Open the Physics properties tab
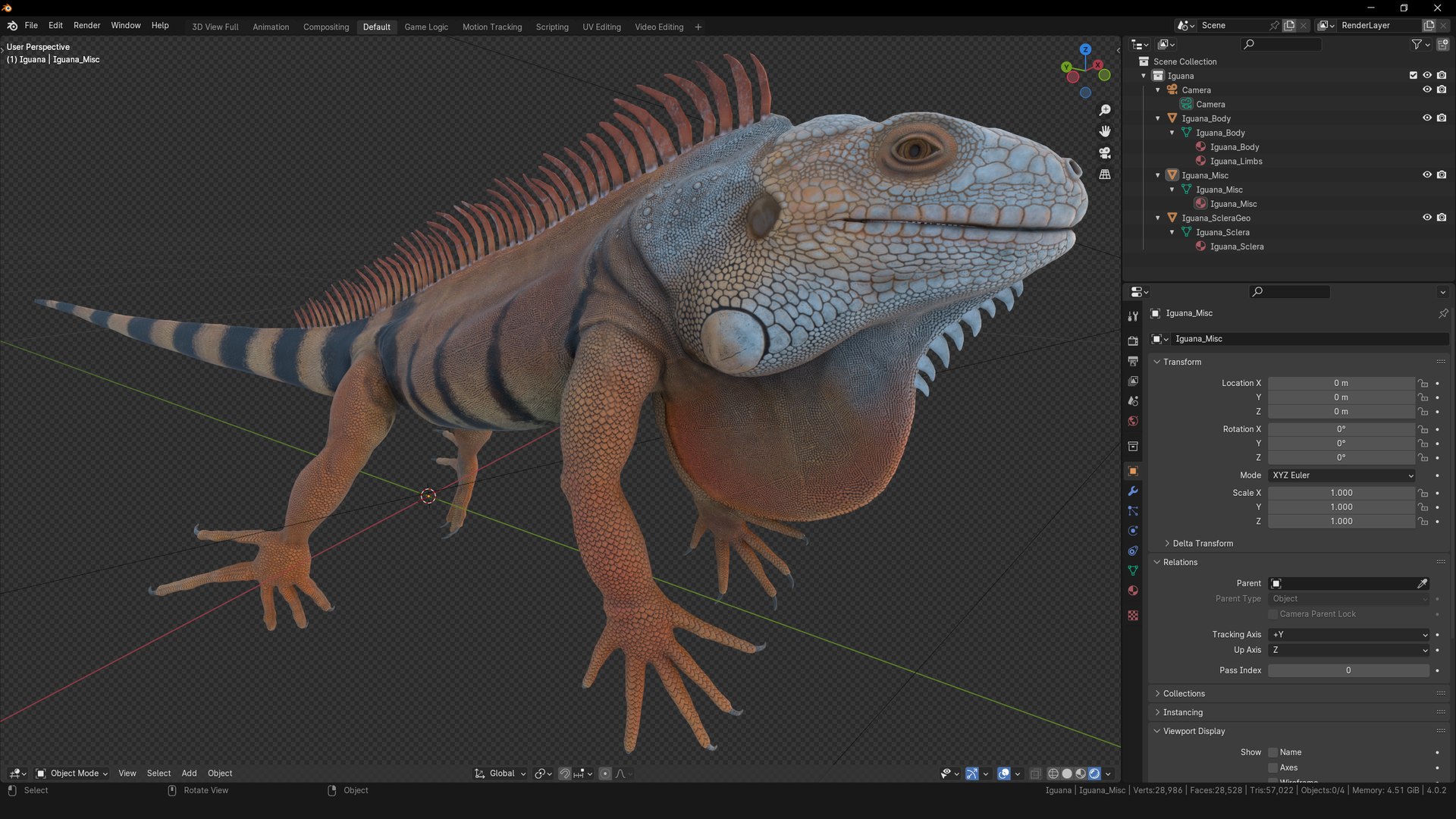 tap(1133, 531)
